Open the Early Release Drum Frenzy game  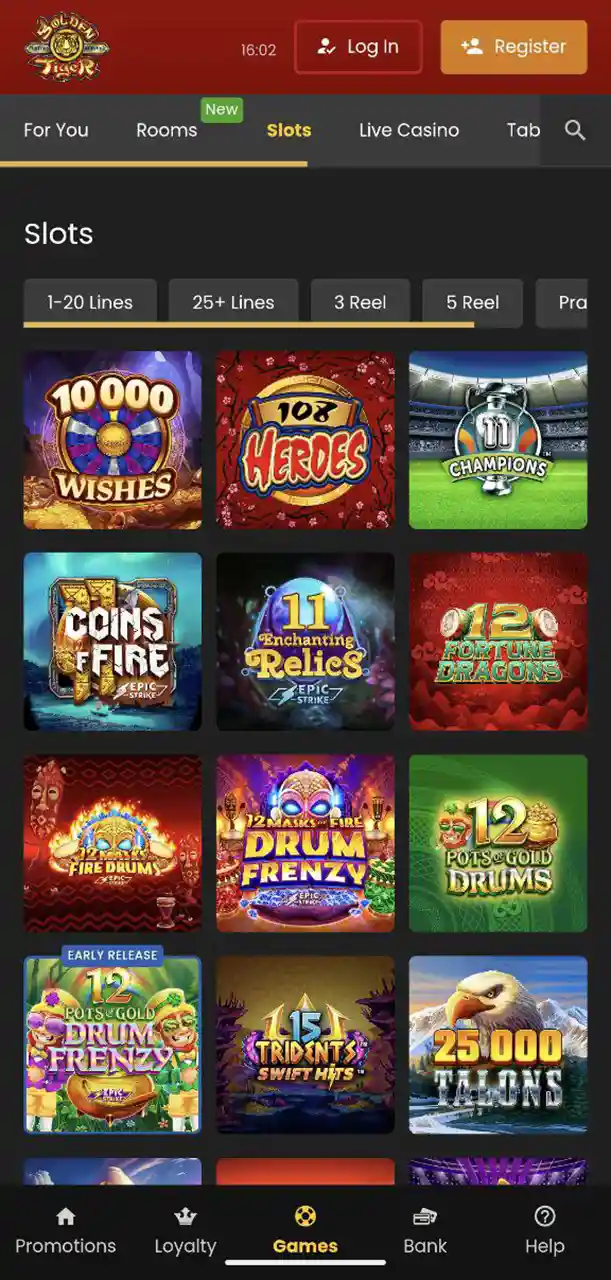113,1045
